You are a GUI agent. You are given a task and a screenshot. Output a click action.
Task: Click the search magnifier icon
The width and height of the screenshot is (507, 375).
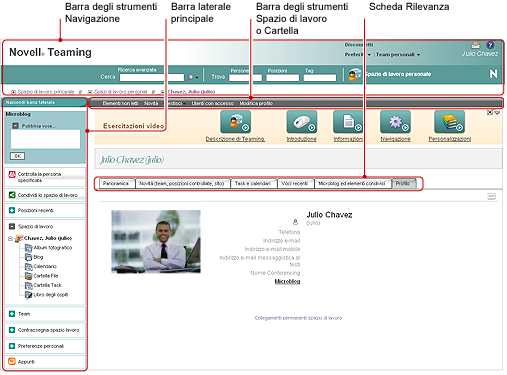[x=190, y=77]
